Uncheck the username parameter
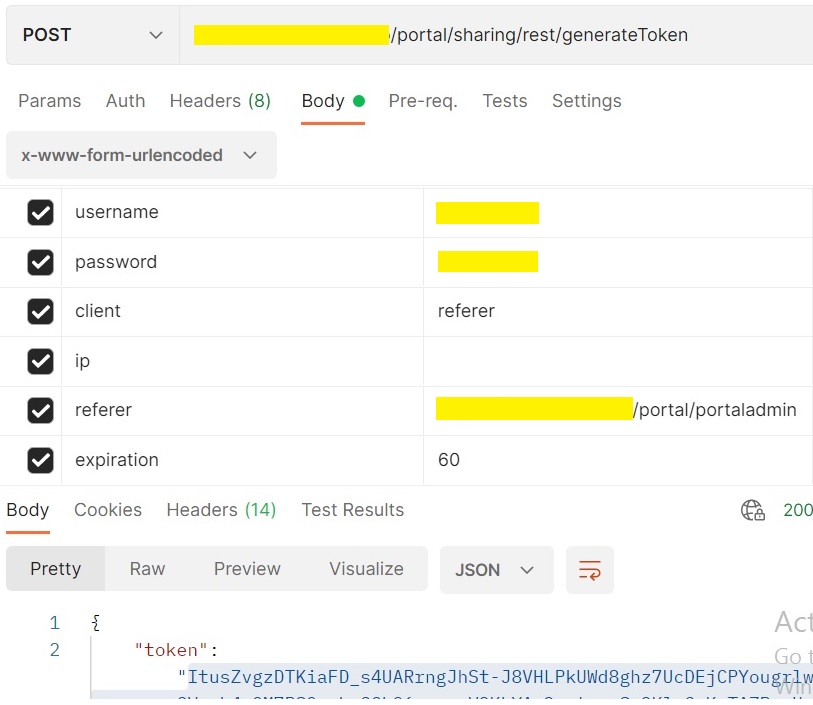813x705 pixels. point(42,212)
